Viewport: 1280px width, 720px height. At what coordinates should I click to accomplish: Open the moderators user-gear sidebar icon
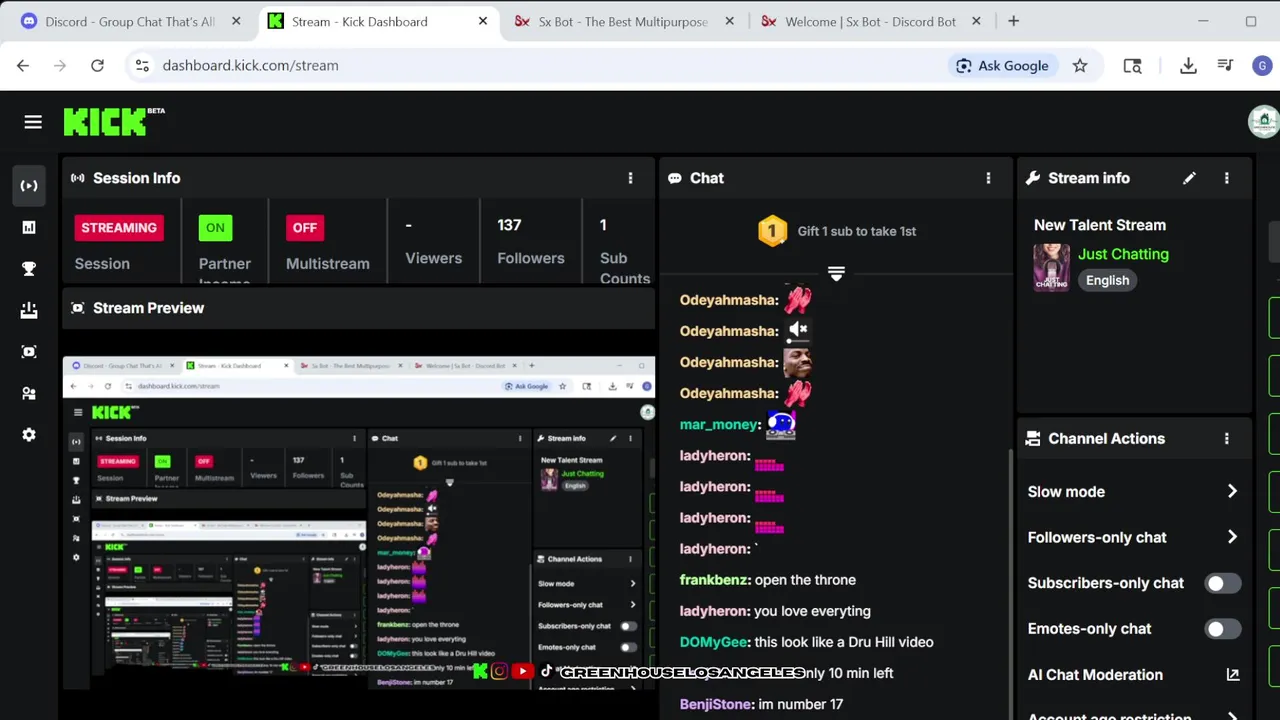[29, 393]
